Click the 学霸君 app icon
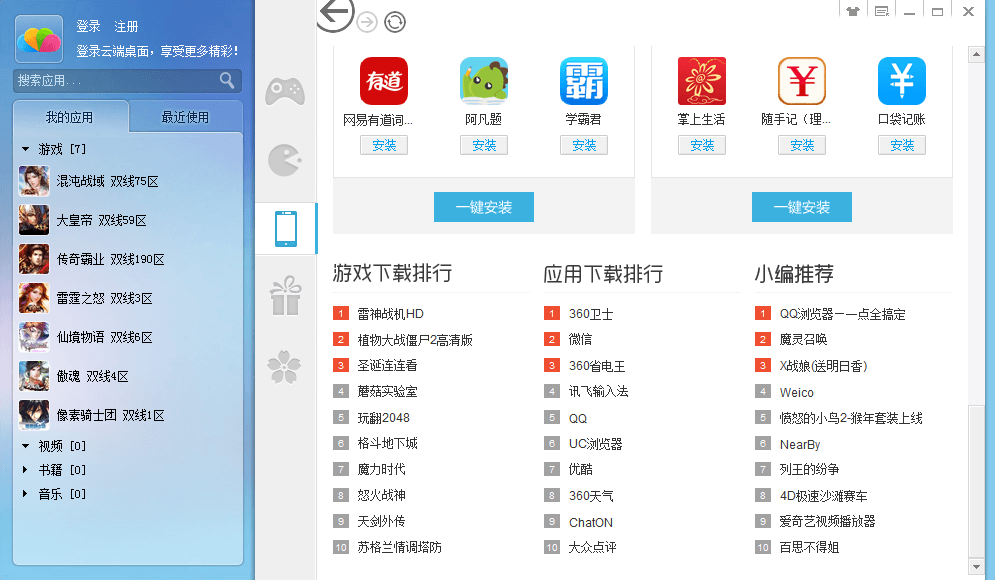Viewport: 995px width, 580px height. click(x=584, y=81)
